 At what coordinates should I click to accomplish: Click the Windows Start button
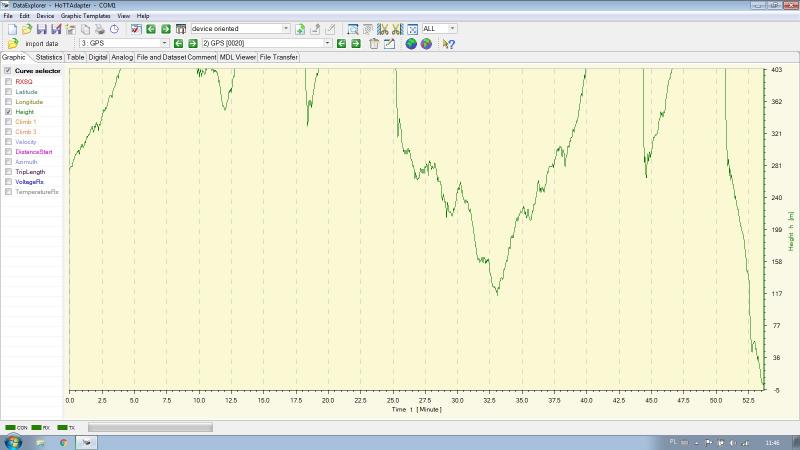point(14,441)
